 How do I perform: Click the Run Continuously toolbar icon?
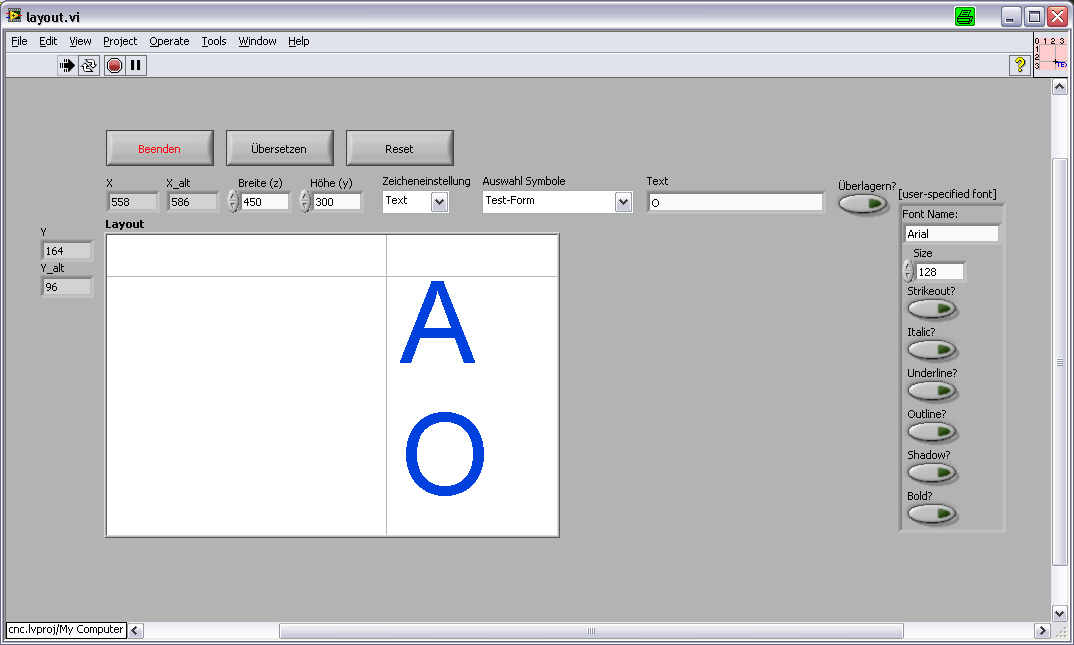point(89,66)
